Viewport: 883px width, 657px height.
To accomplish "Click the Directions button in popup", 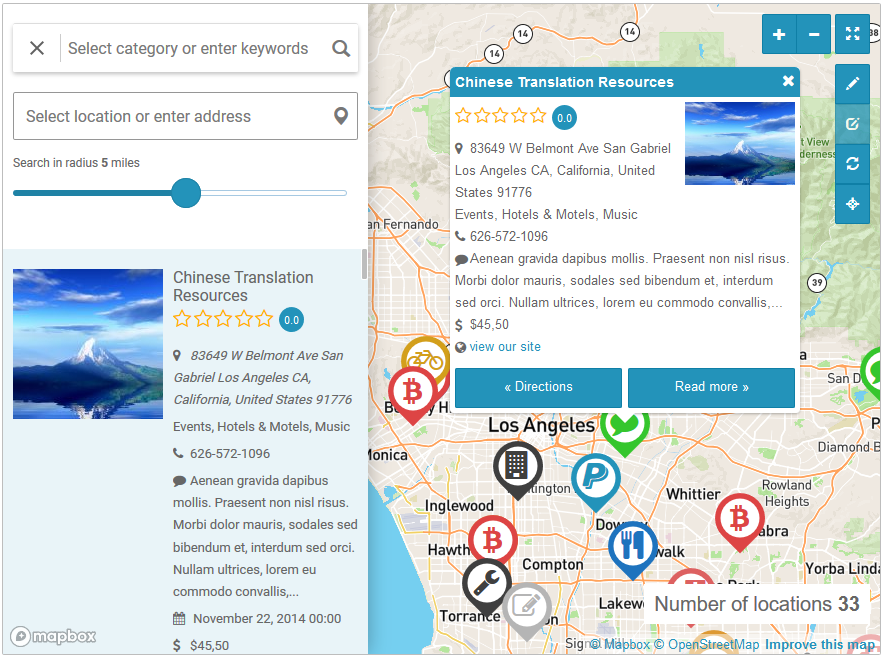I will [x=538, y=387].
